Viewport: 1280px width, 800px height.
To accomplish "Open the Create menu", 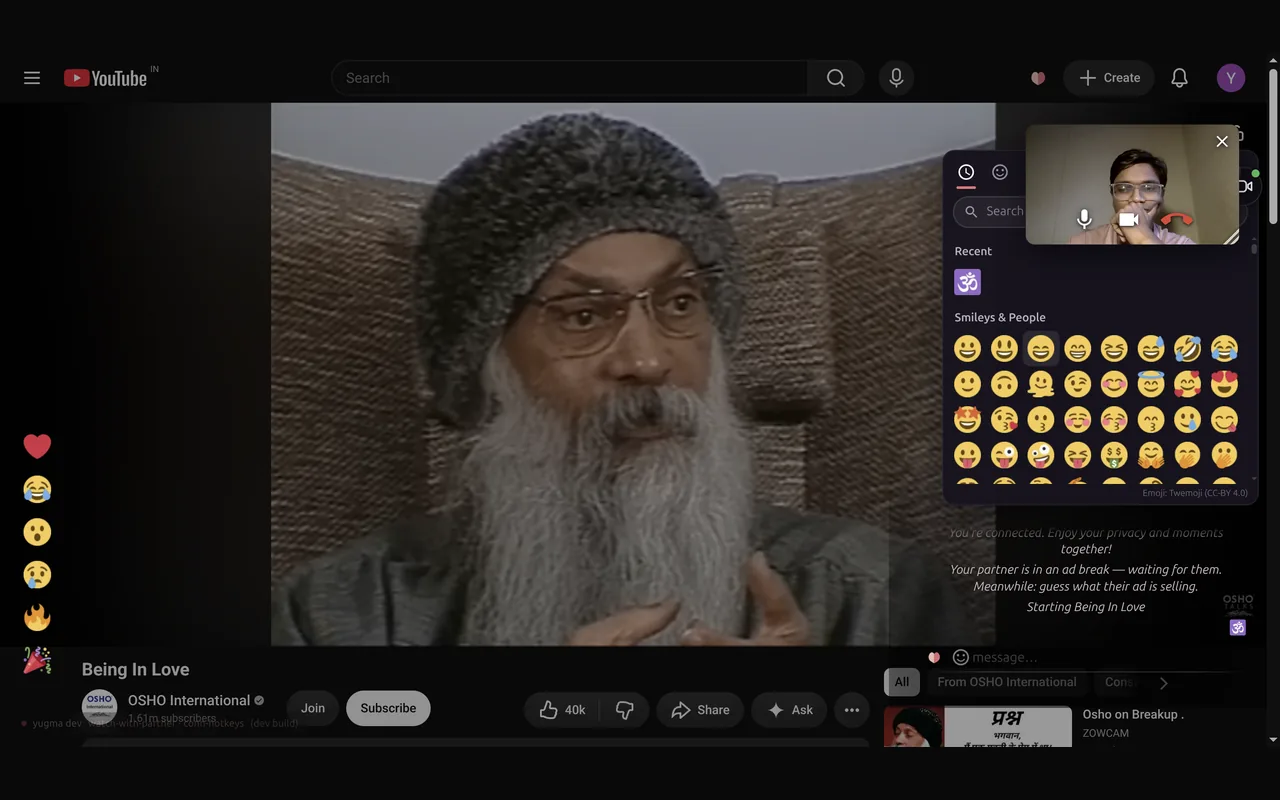I will coord(1109,78).
